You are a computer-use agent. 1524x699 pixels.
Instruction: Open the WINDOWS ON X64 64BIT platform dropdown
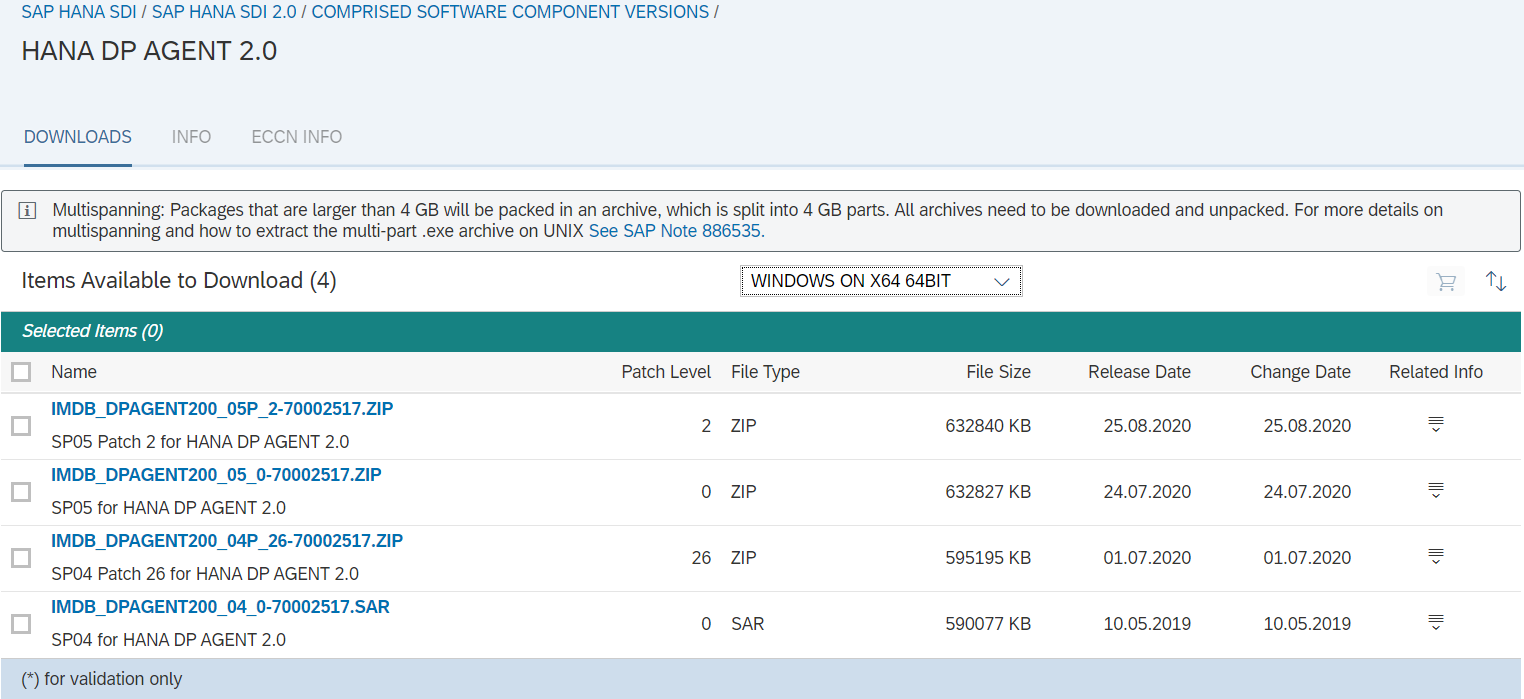[x=881, y=281]
